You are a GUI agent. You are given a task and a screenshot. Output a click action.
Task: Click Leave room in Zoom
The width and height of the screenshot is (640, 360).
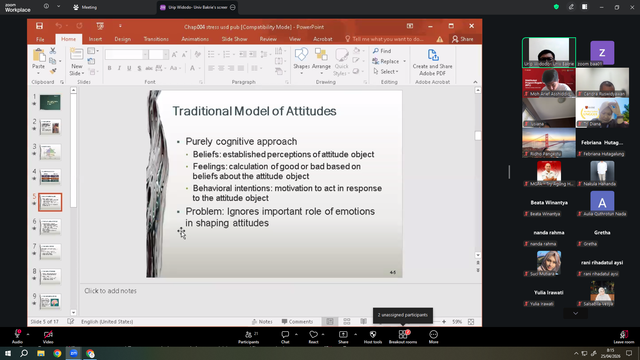click(x=624, y=337)
